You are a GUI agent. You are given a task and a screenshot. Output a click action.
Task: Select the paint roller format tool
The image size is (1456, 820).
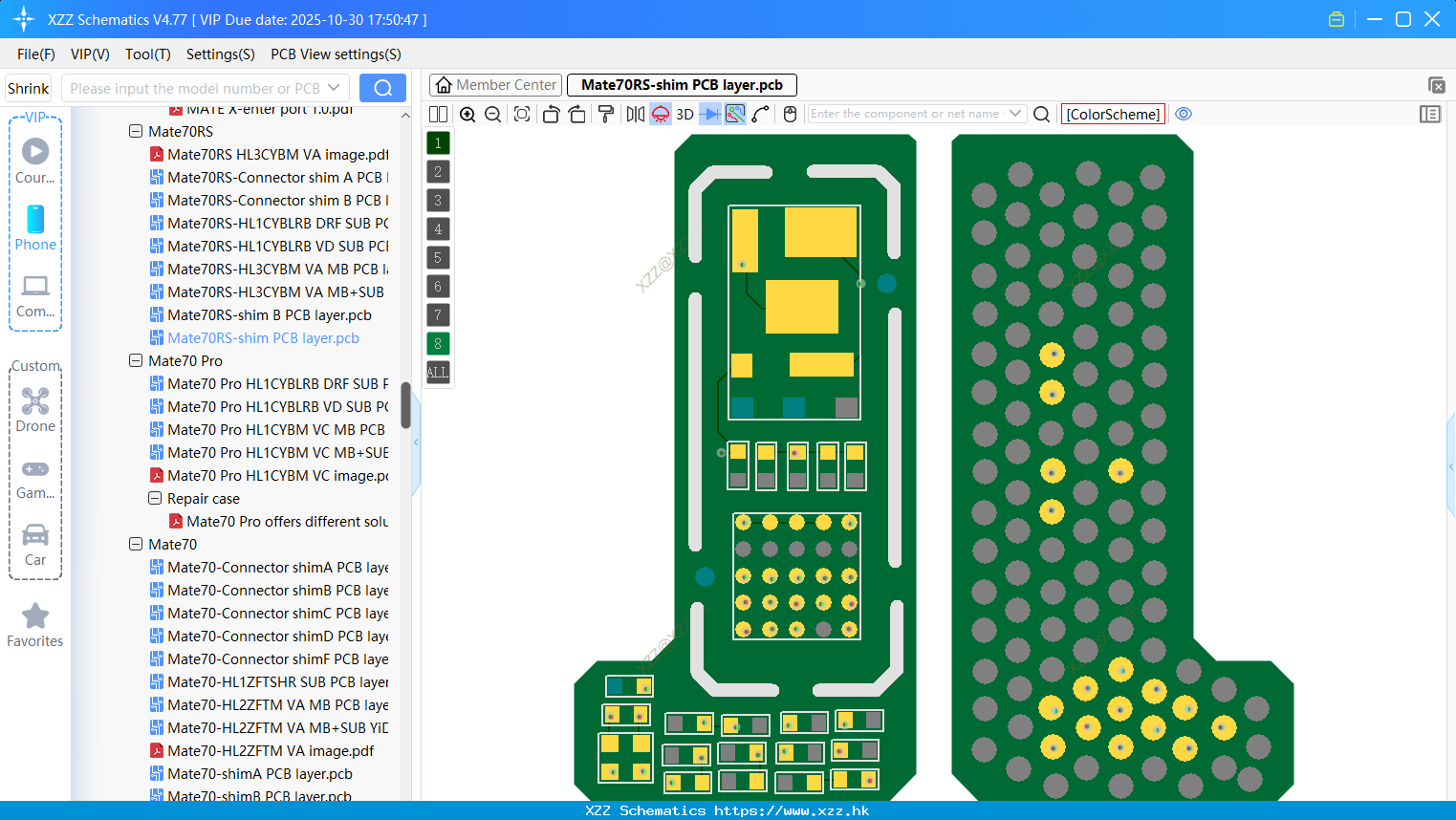606,114
